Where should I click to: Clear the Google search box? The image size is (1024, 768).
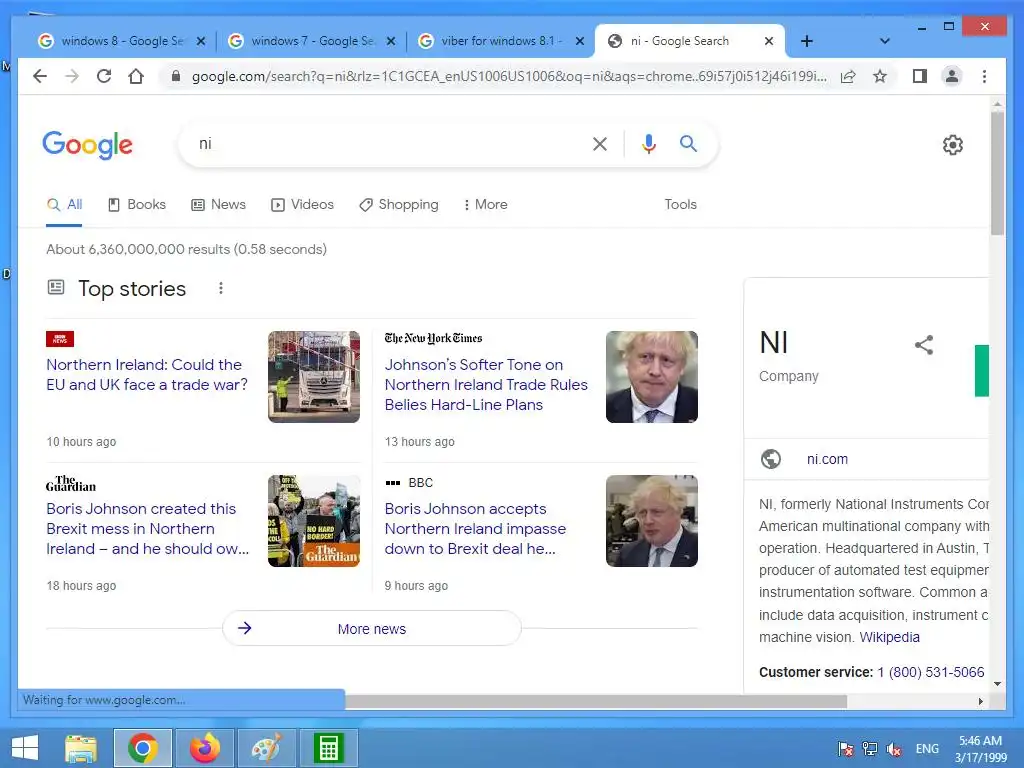click(600, 144)
